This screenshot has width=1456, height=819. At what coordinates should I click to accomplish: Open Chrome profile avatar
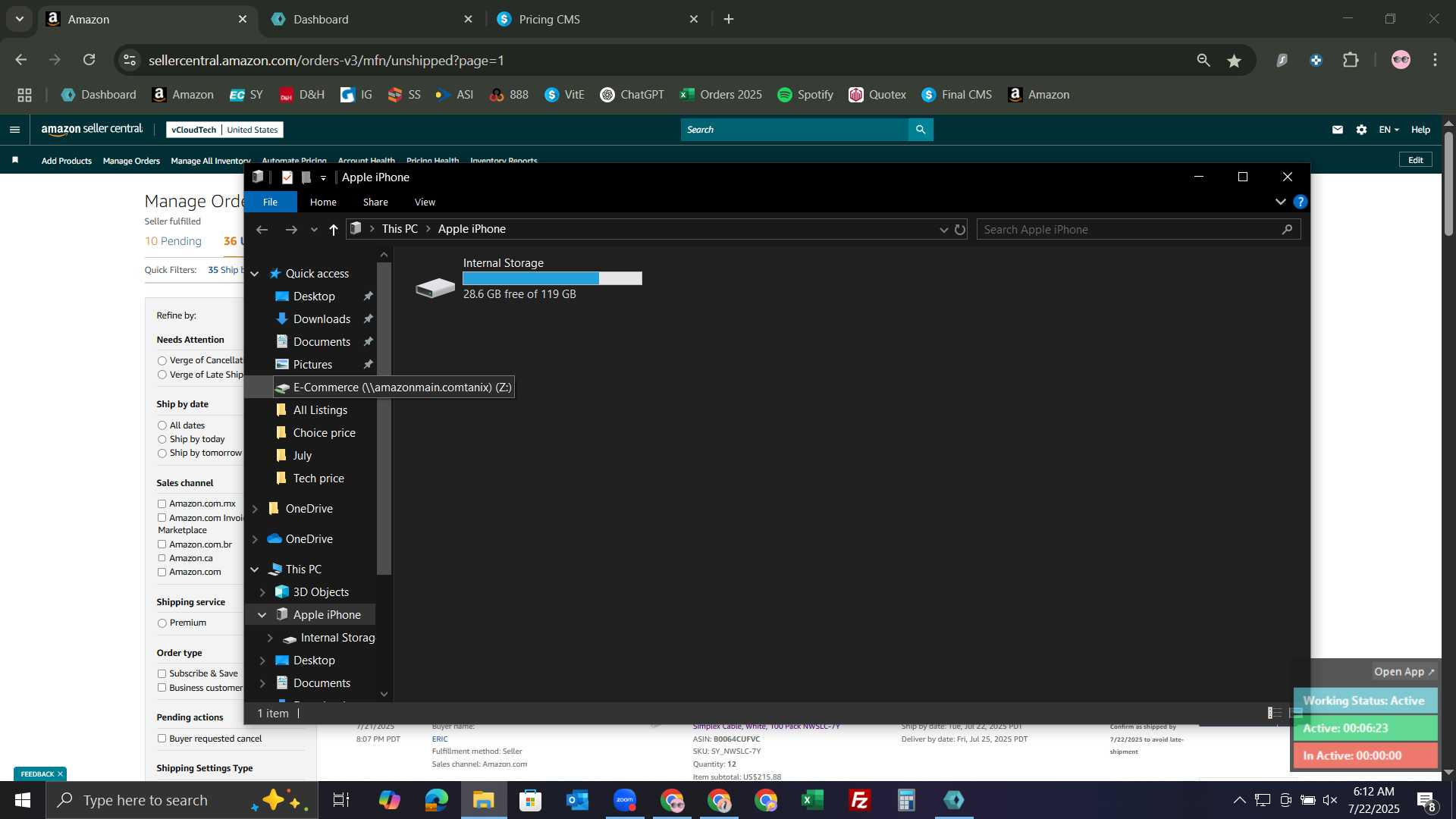[x=1401, y=61]
